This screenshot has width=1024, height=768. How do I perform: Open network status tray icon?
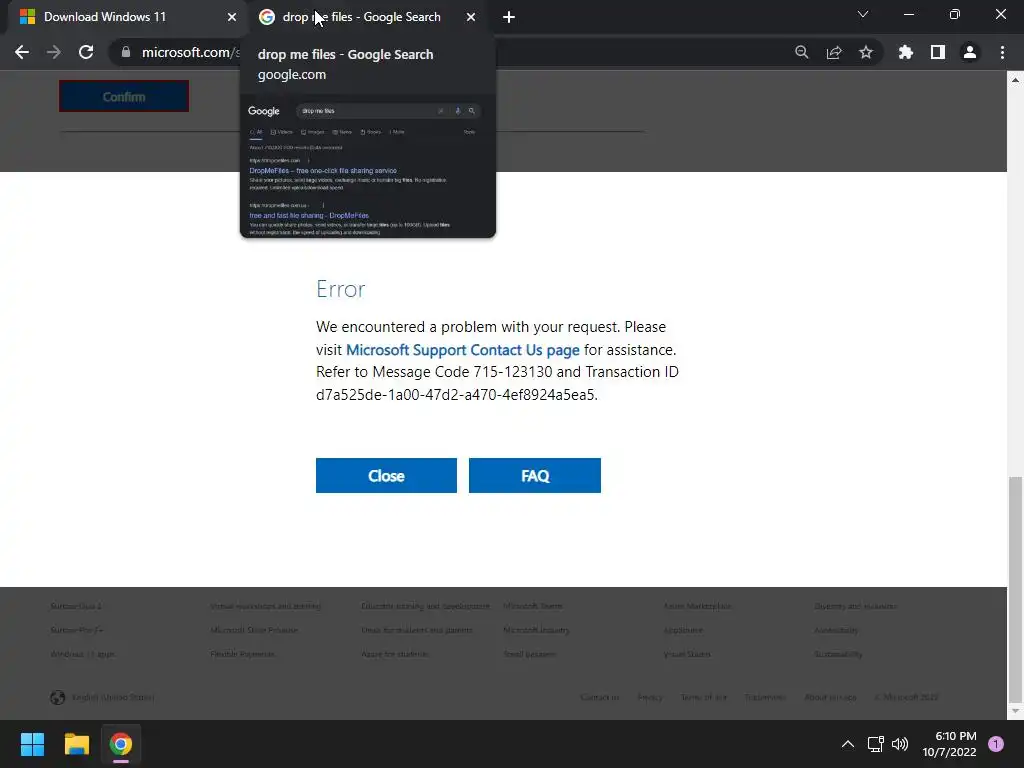[875, 744]
